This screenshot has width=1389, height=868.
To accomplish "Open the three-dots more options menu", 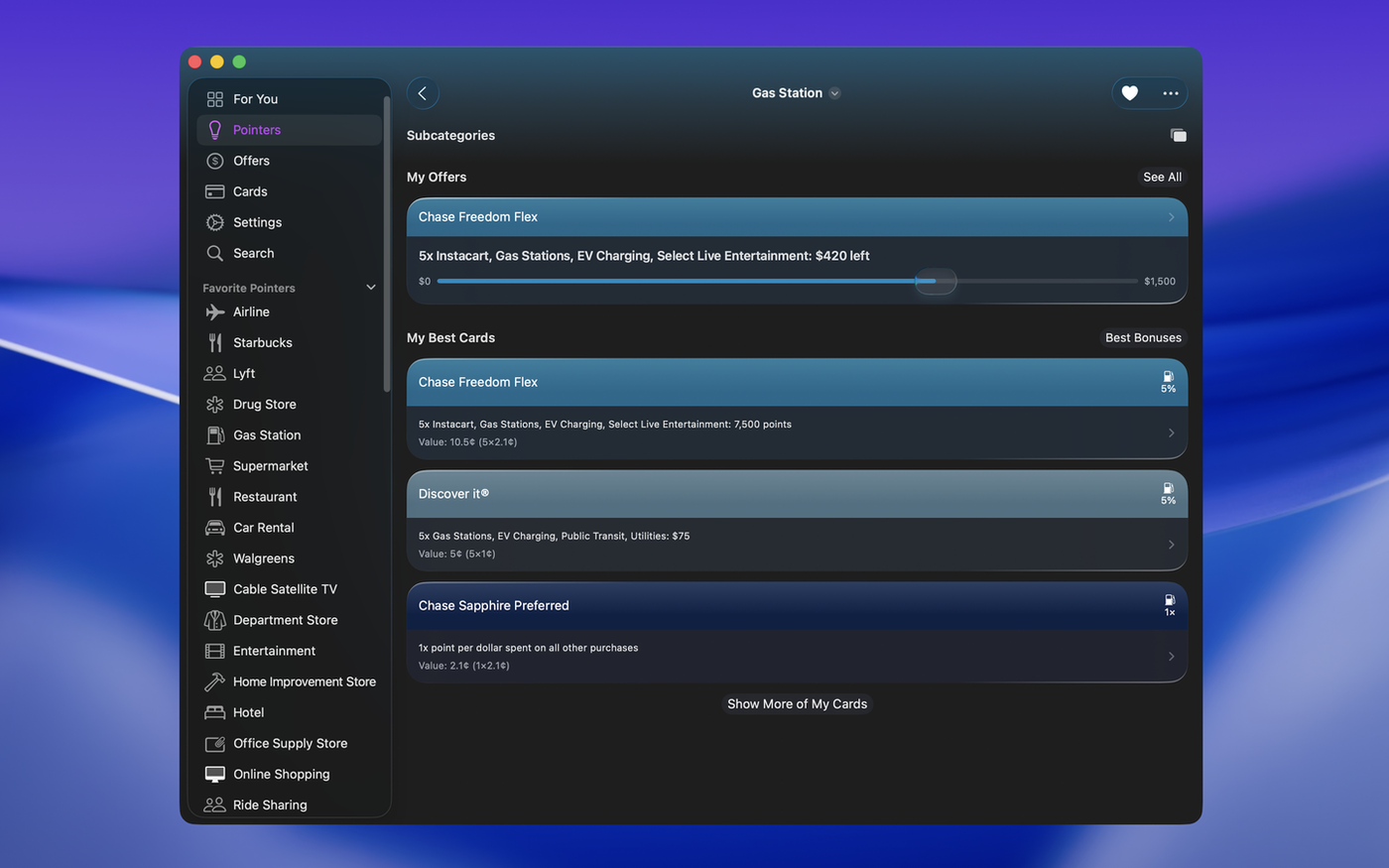I will coord(1171,93).
